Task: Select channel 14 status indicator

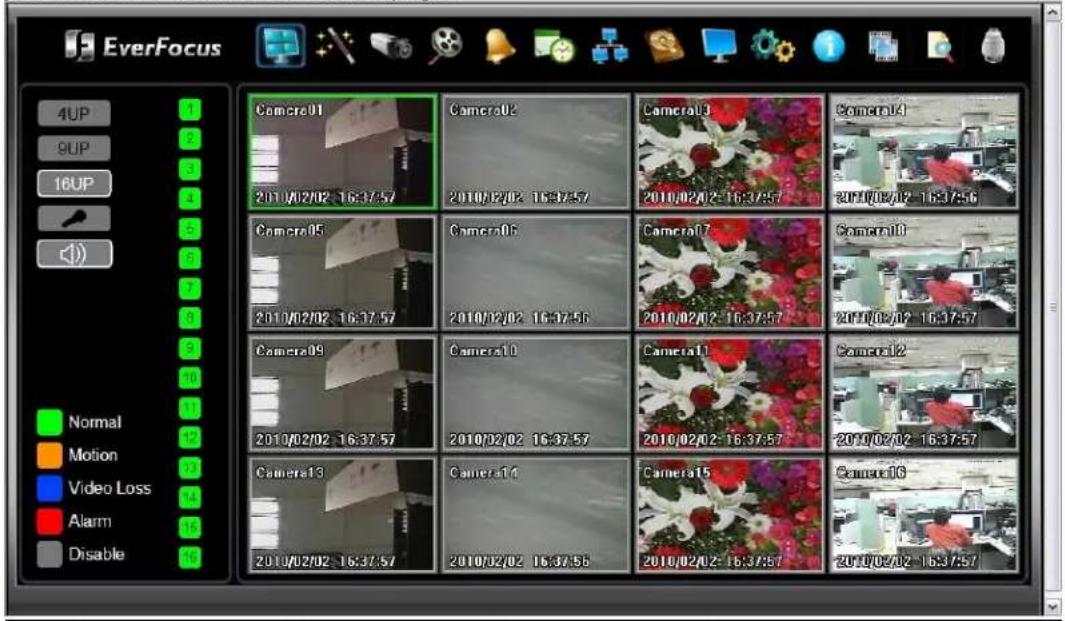Action: click(190, 497)
